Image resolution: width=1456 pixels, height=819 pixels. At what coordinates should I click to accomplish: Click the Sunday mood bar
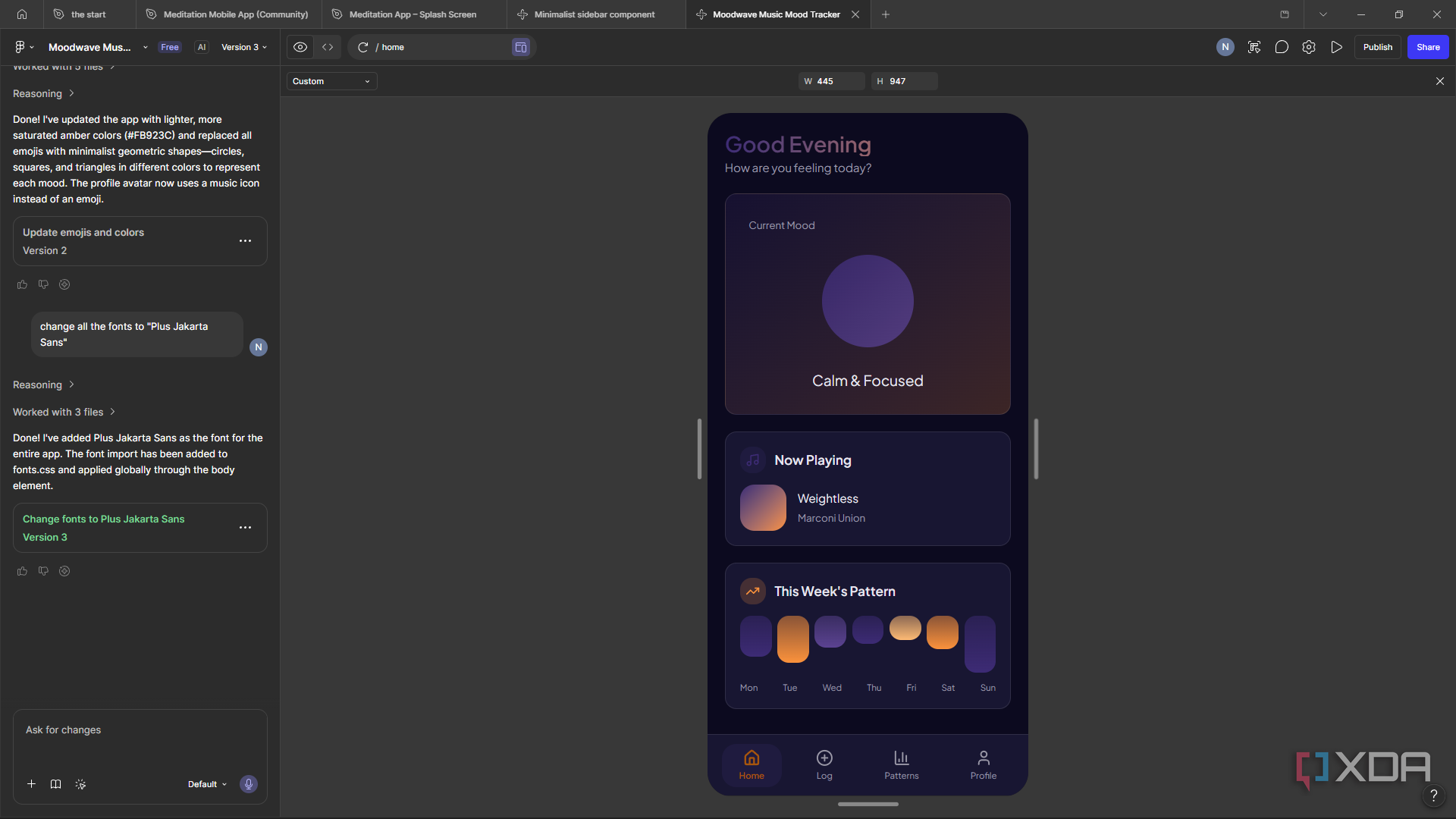(980, 644)
